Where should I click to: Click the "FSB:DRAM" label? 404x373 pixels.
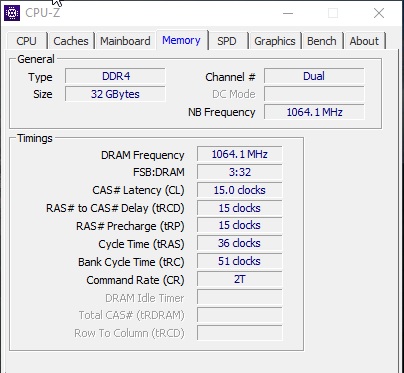coord(159,172)
